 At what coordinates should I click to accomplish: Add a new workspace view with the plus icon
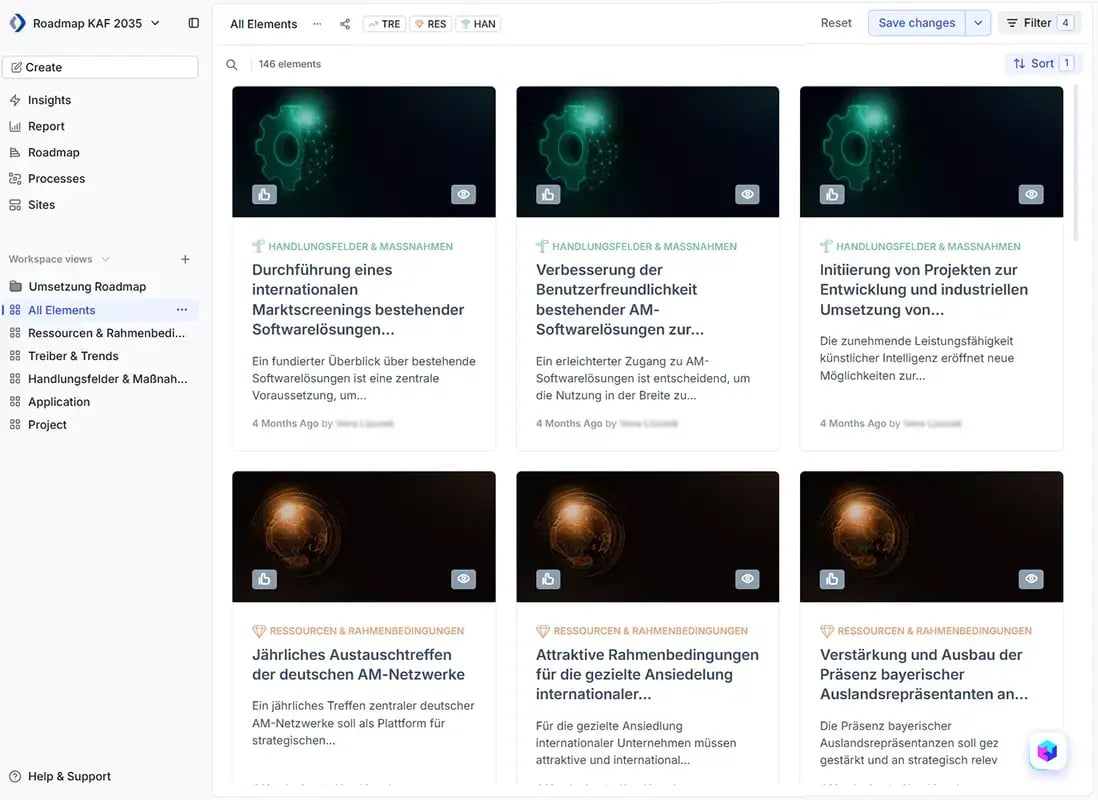[185, 259]
